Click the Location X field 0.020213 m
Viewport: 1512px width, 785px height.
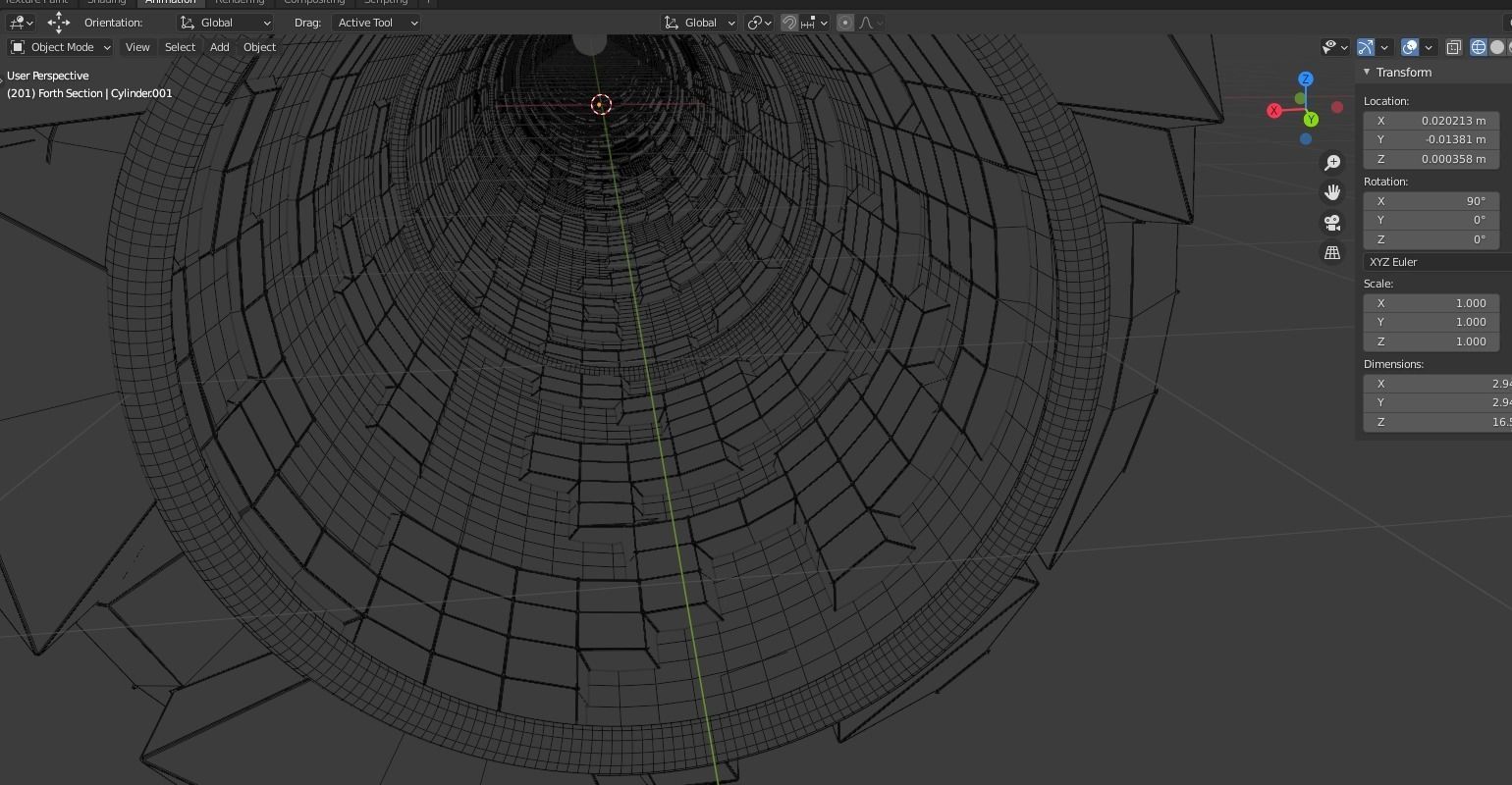(1431, 121)
